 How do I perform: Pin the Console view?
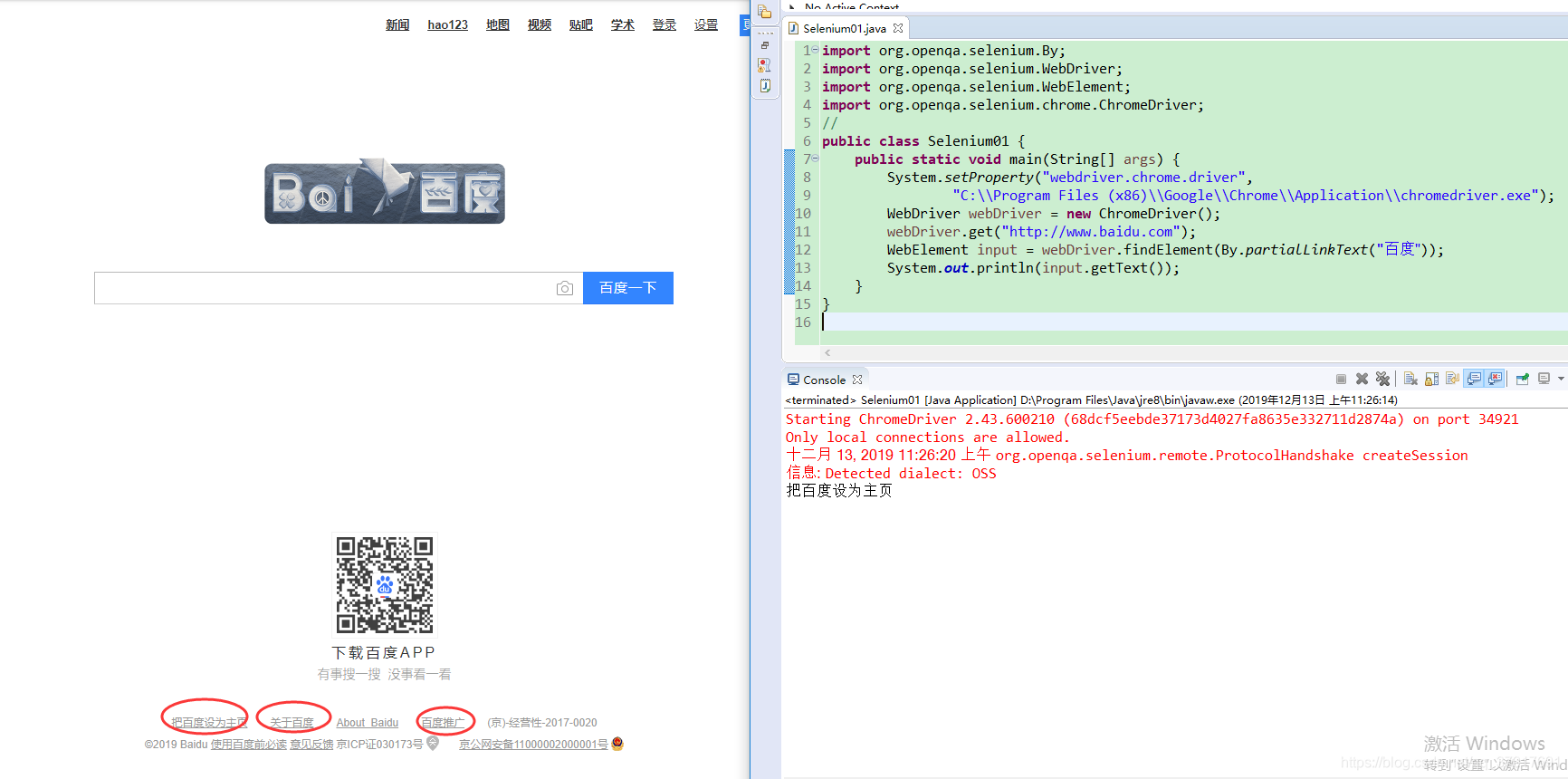pyautogui.click(x=1523, y=380)
